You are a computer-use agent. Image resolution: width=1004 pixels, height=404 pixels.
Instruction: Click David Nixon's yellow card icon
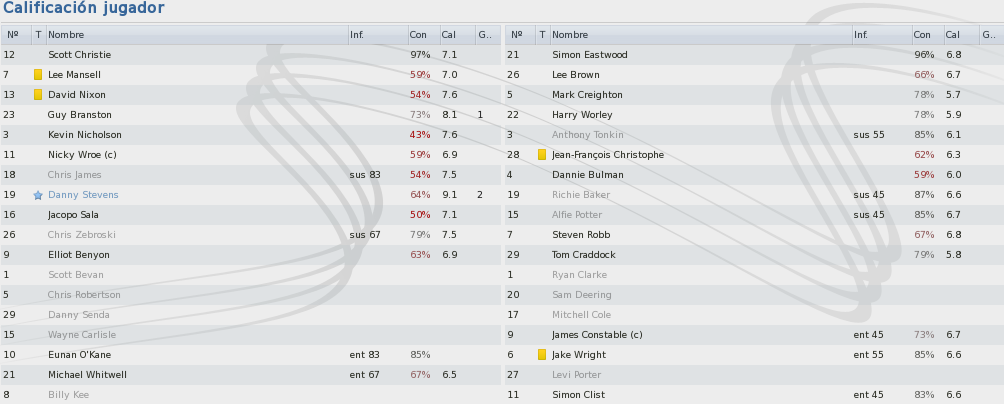pyautogui.click(x=38, y=95)
